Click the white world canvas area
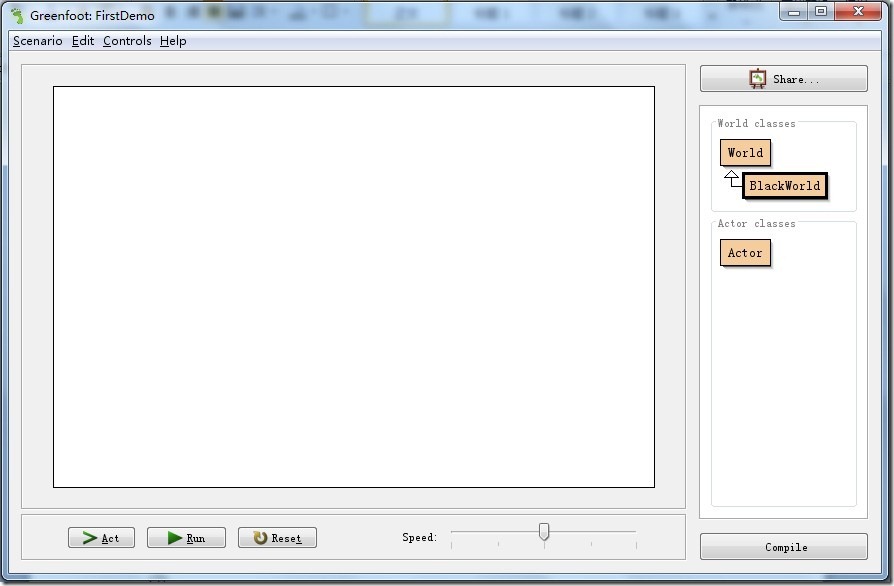This screenshot has height=586, width=894. coord(353,287)
